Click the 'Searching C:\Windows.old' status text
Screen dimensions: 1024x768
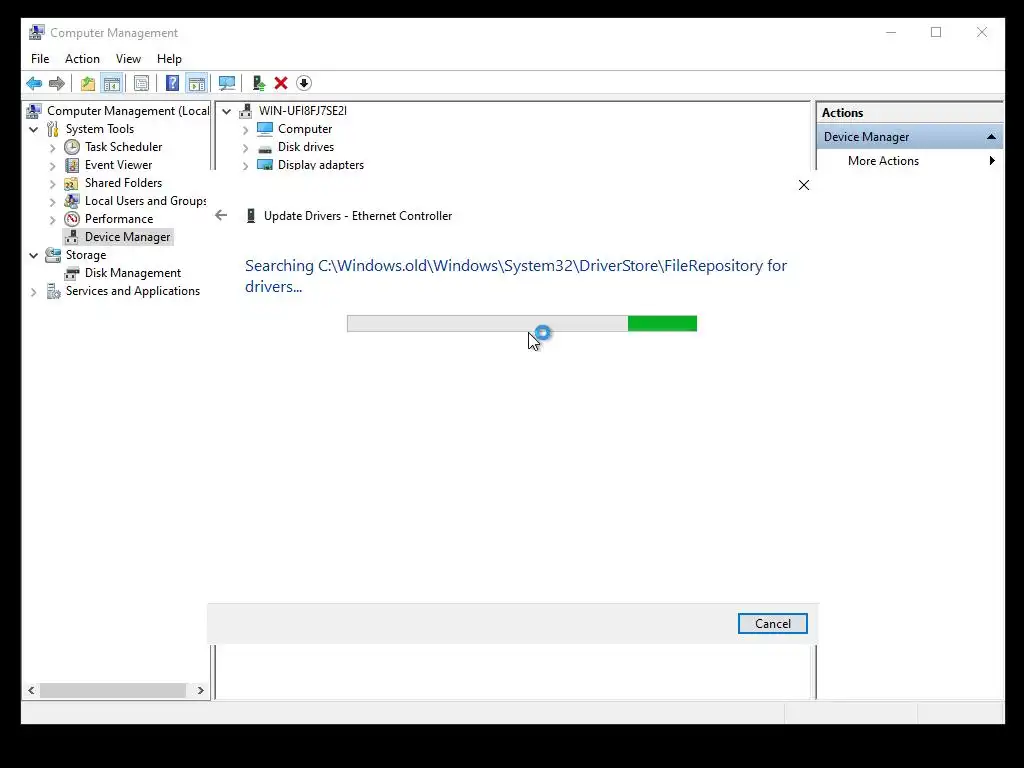516,276
